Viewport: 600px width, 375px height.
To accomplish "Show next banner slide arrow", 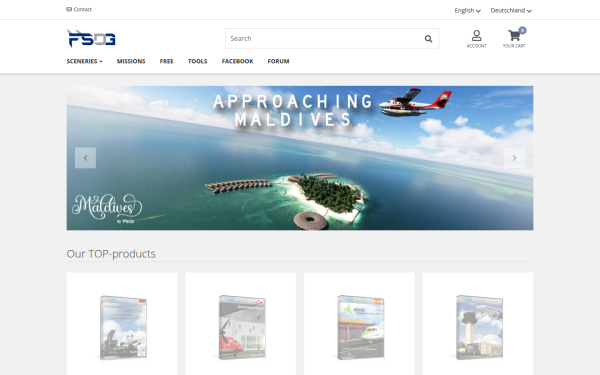I will coord(514,158).
